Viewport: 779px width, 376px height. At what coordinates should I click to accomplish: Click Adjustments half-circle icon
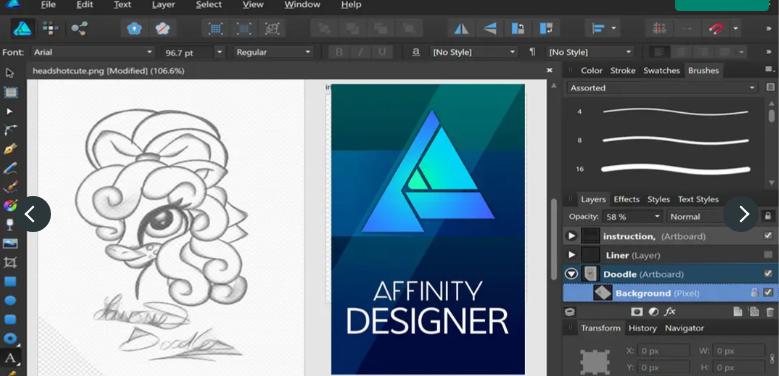[653, 312]
